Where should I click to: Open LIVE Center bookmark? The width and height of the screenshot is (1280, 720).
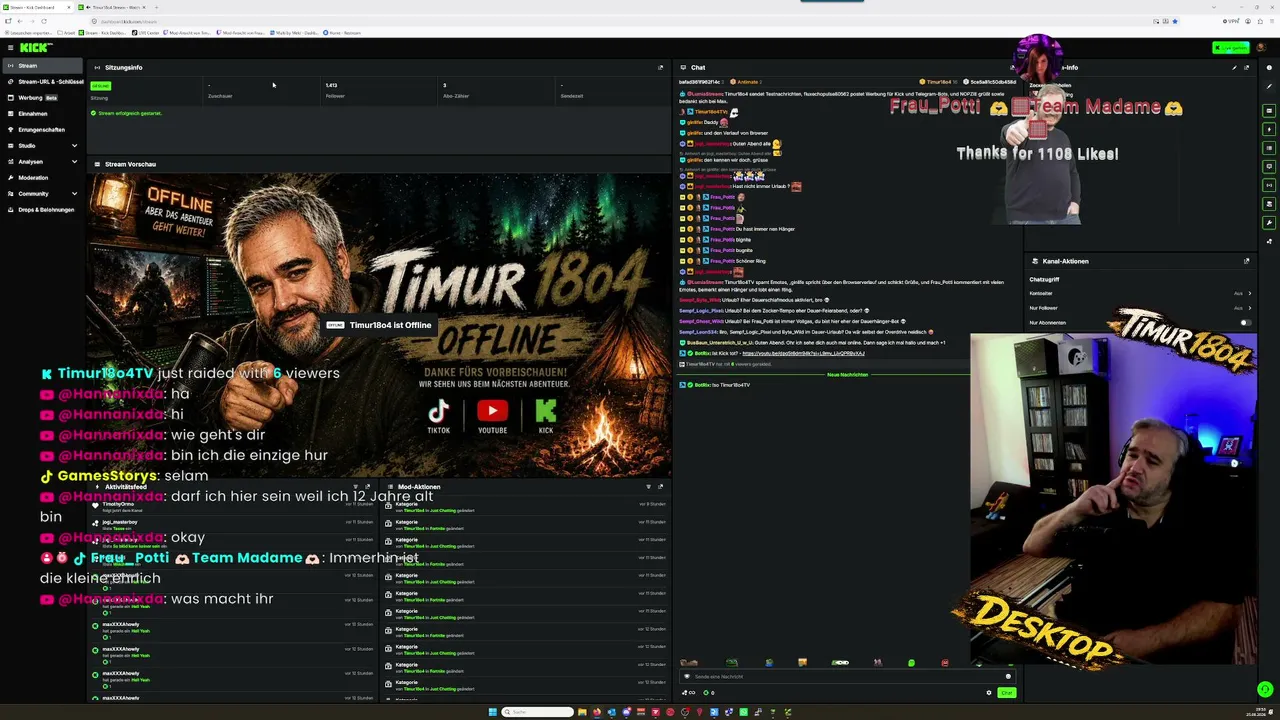click(148, 33)
